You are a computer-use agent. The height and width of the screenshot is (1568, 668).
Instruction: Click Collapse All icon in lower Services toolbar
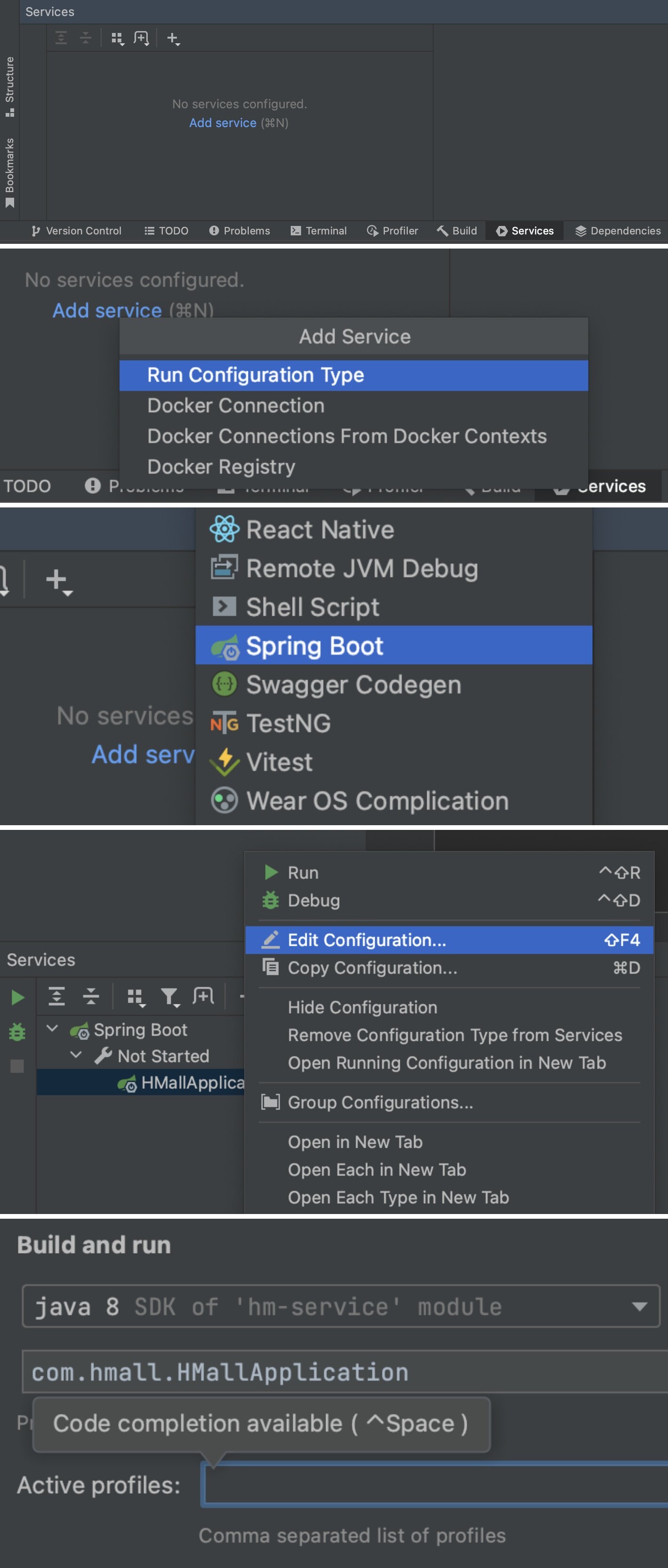click(91, 997)
